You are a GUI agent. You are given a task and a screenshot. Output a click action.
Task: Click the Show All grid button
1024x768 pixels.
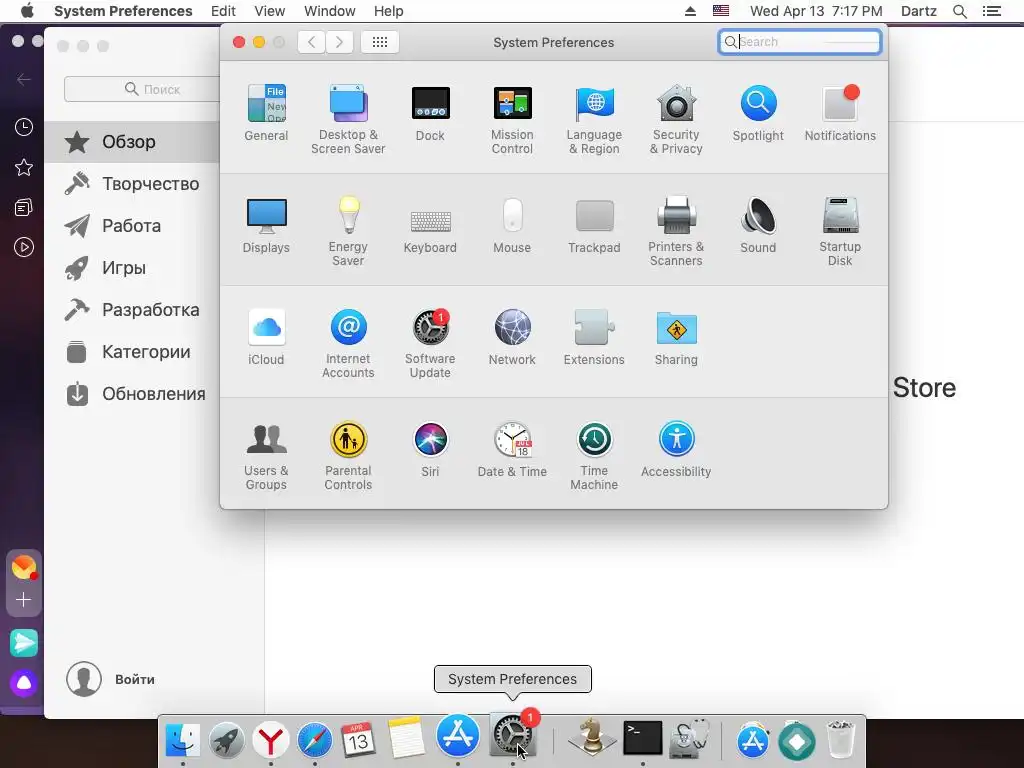[x=380, y=42]
